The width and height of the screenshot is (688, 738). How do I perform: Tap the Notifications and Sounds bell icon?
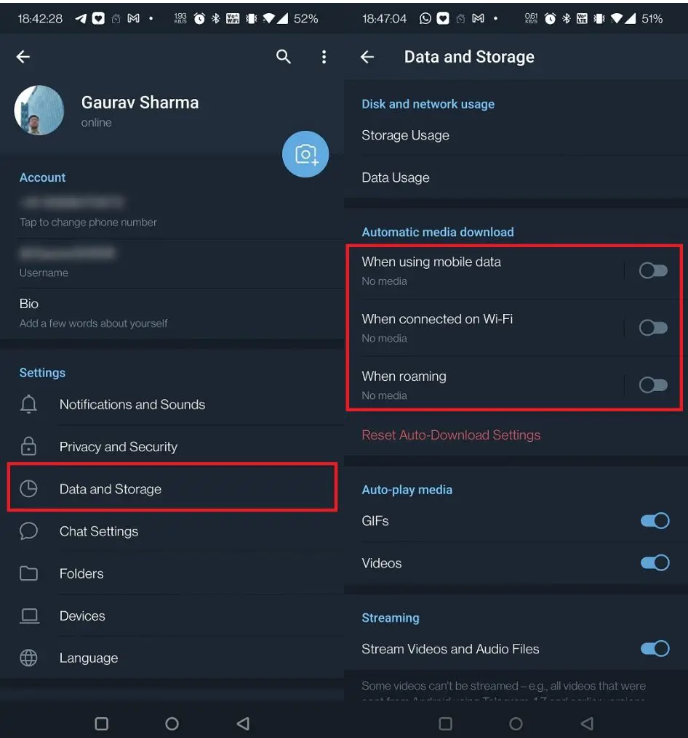point(29,404)
